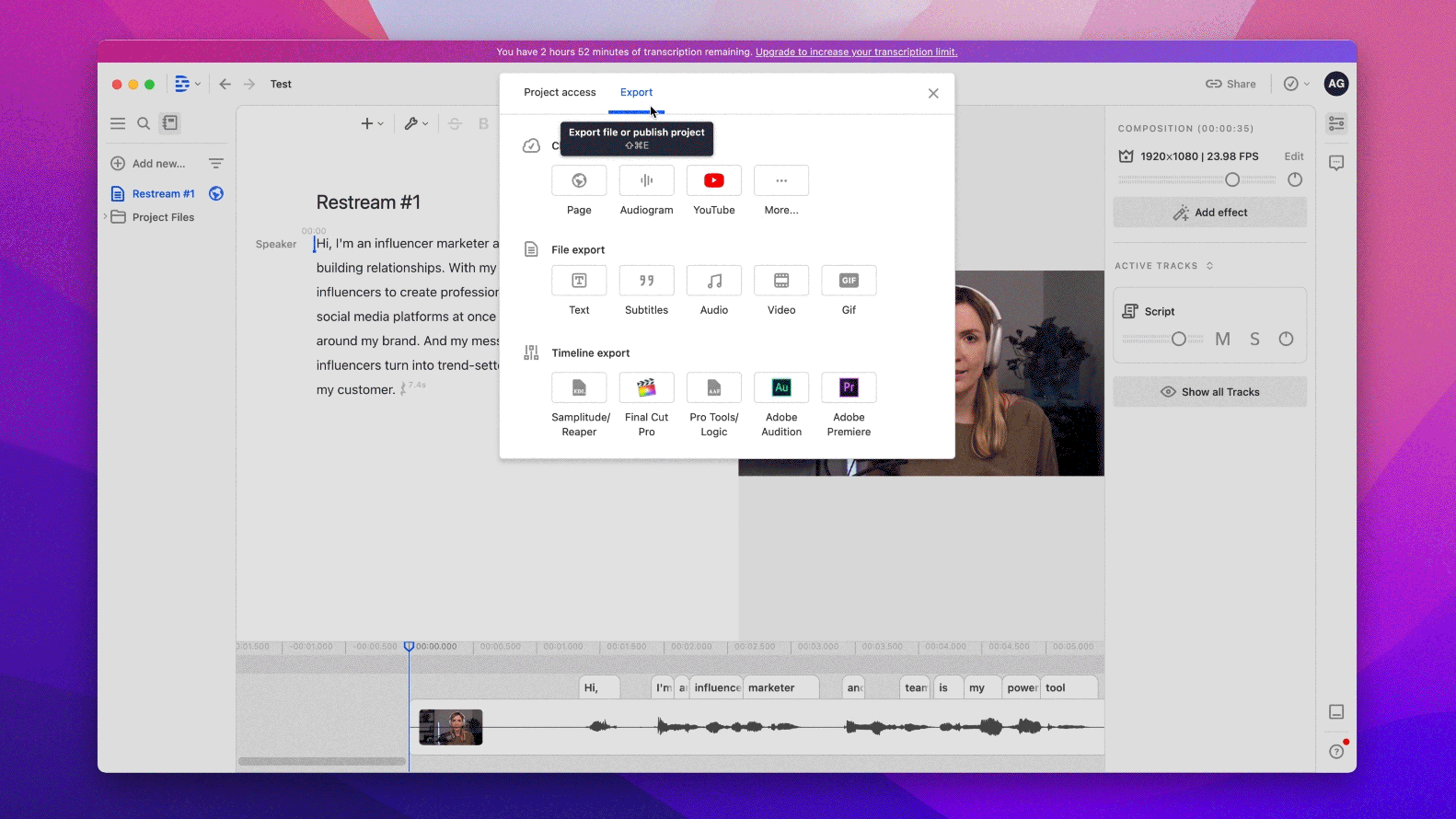
Task: Open the editing tools dropdown
Action: (416, 123)
